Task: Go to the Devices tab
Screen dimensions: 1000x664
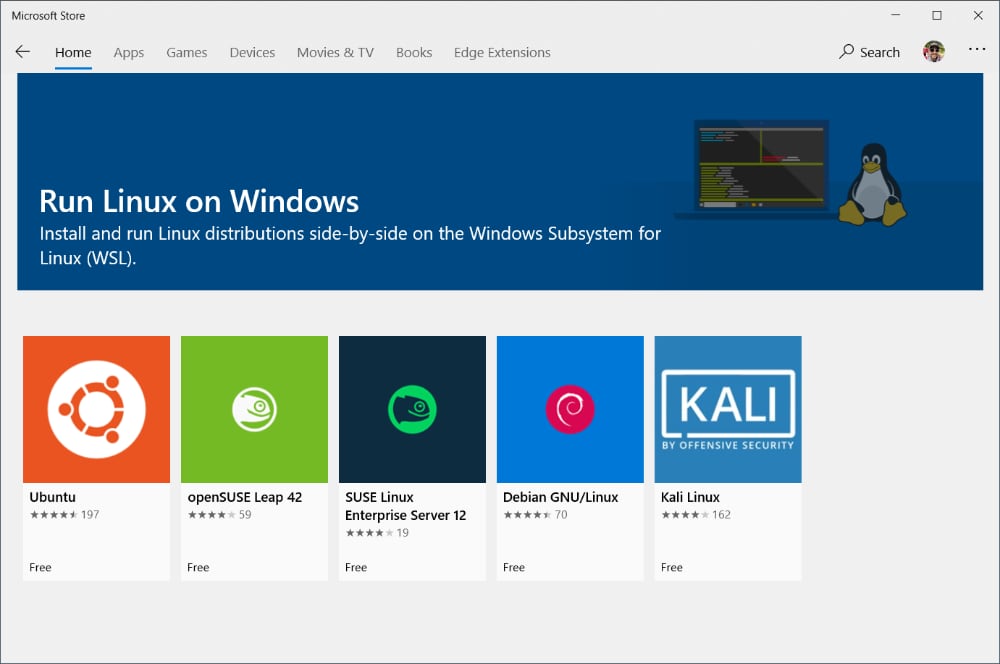Action: [252, 53]
